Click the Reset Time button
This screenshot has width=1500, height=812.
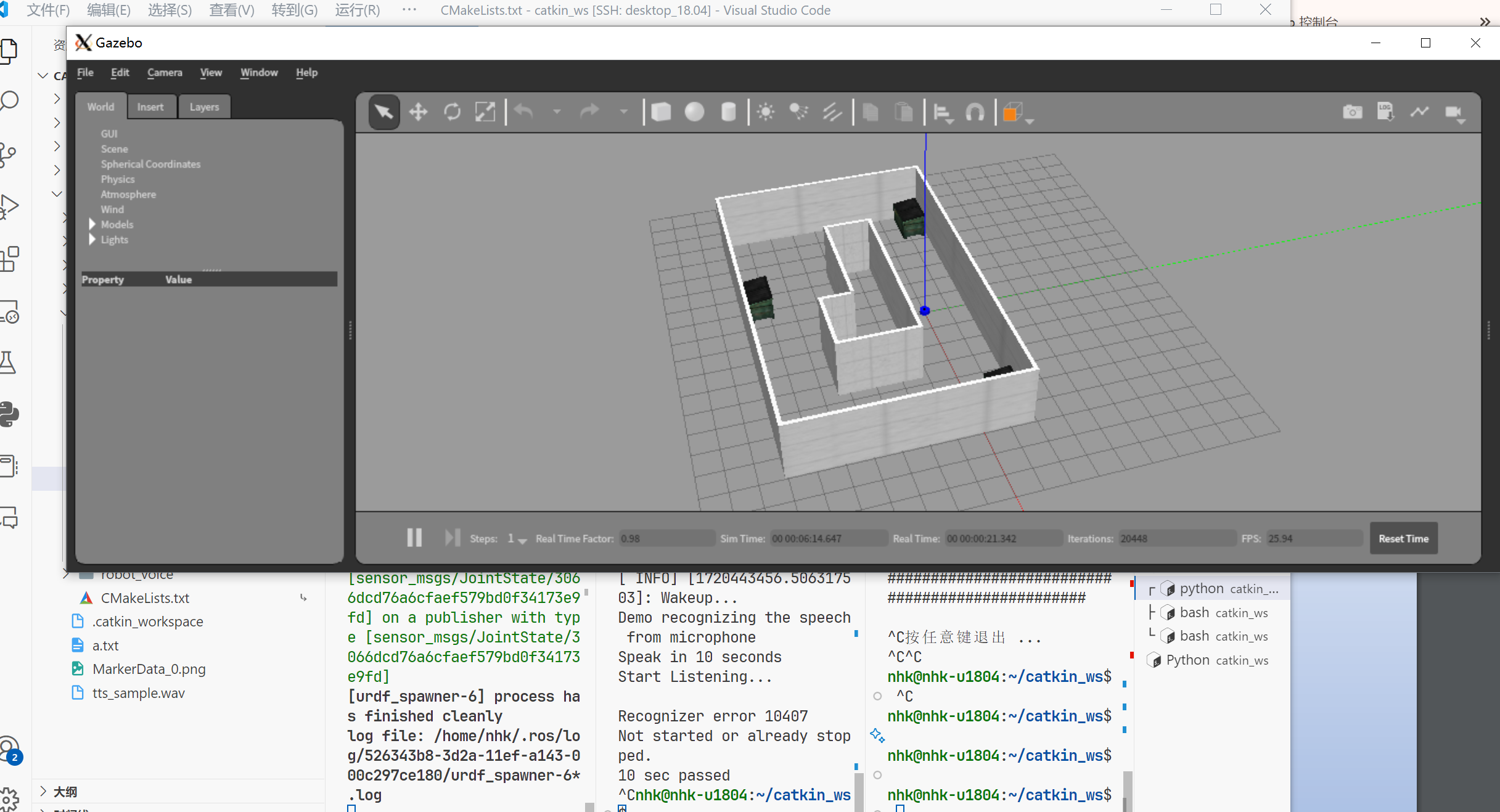[1403, 538]
